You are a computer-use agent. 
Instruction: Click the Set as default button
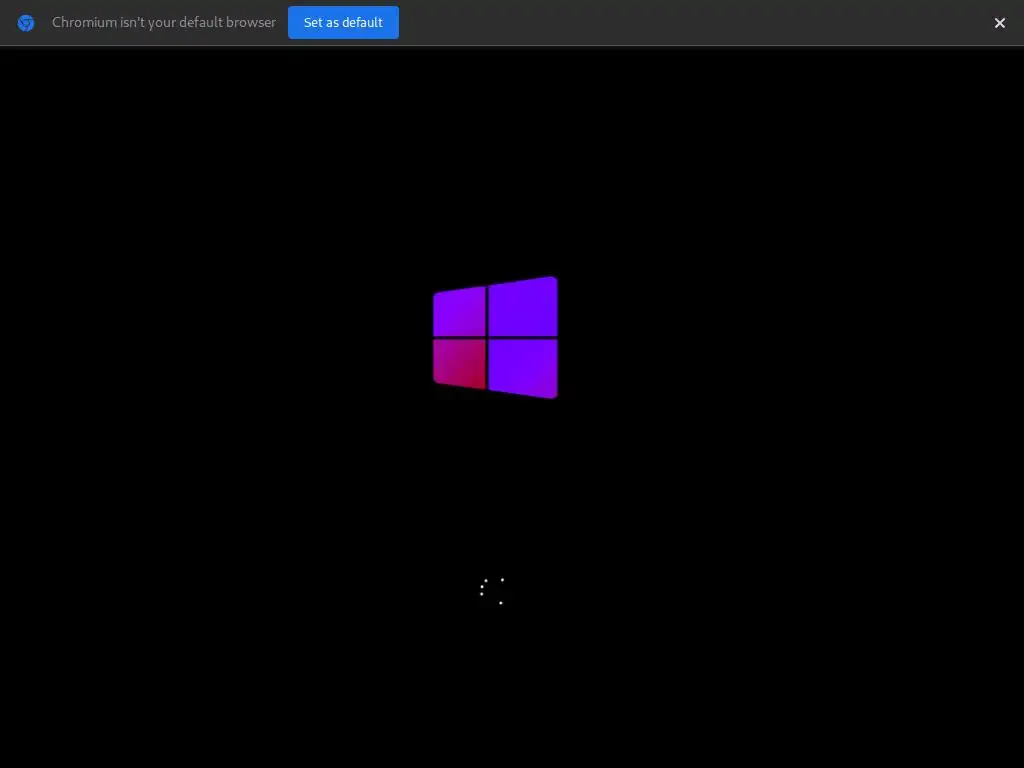(x=343, y=22)
